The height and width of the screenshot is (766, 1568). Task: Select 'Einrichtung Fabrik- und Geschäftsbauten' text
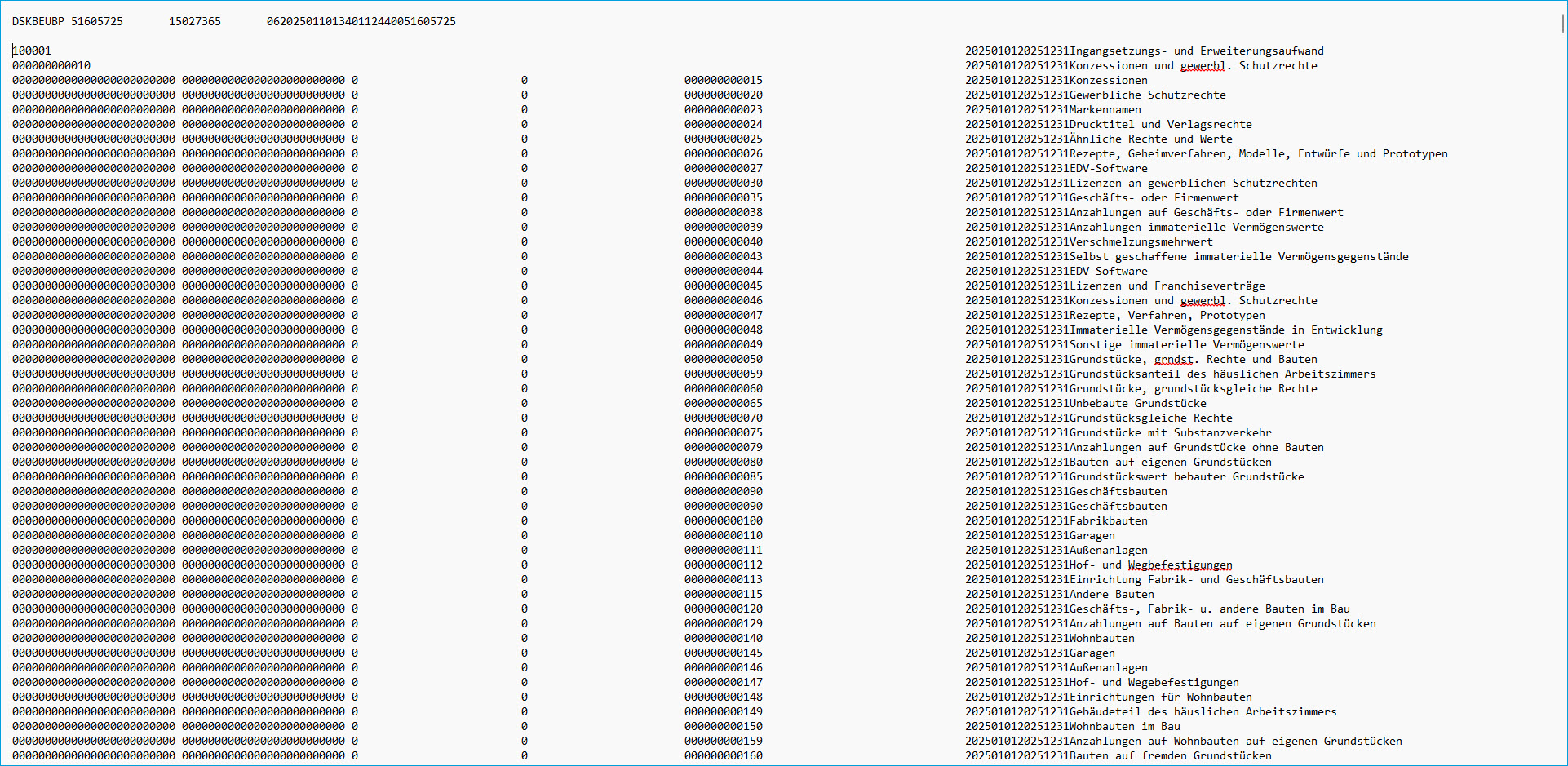pyautogui.click(x=1197, y=579)
